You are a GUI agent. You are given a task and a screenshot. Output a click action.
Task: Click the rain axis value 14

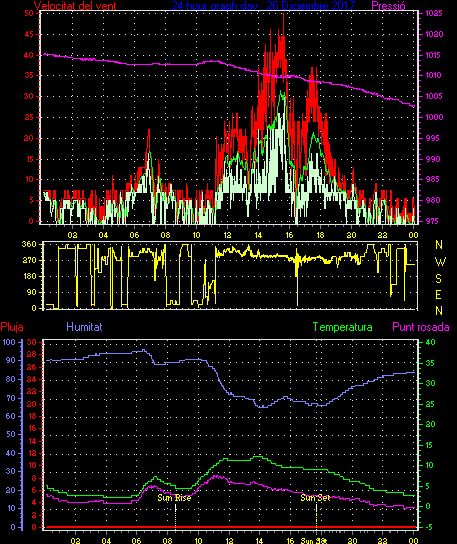[x=32, y=441]
